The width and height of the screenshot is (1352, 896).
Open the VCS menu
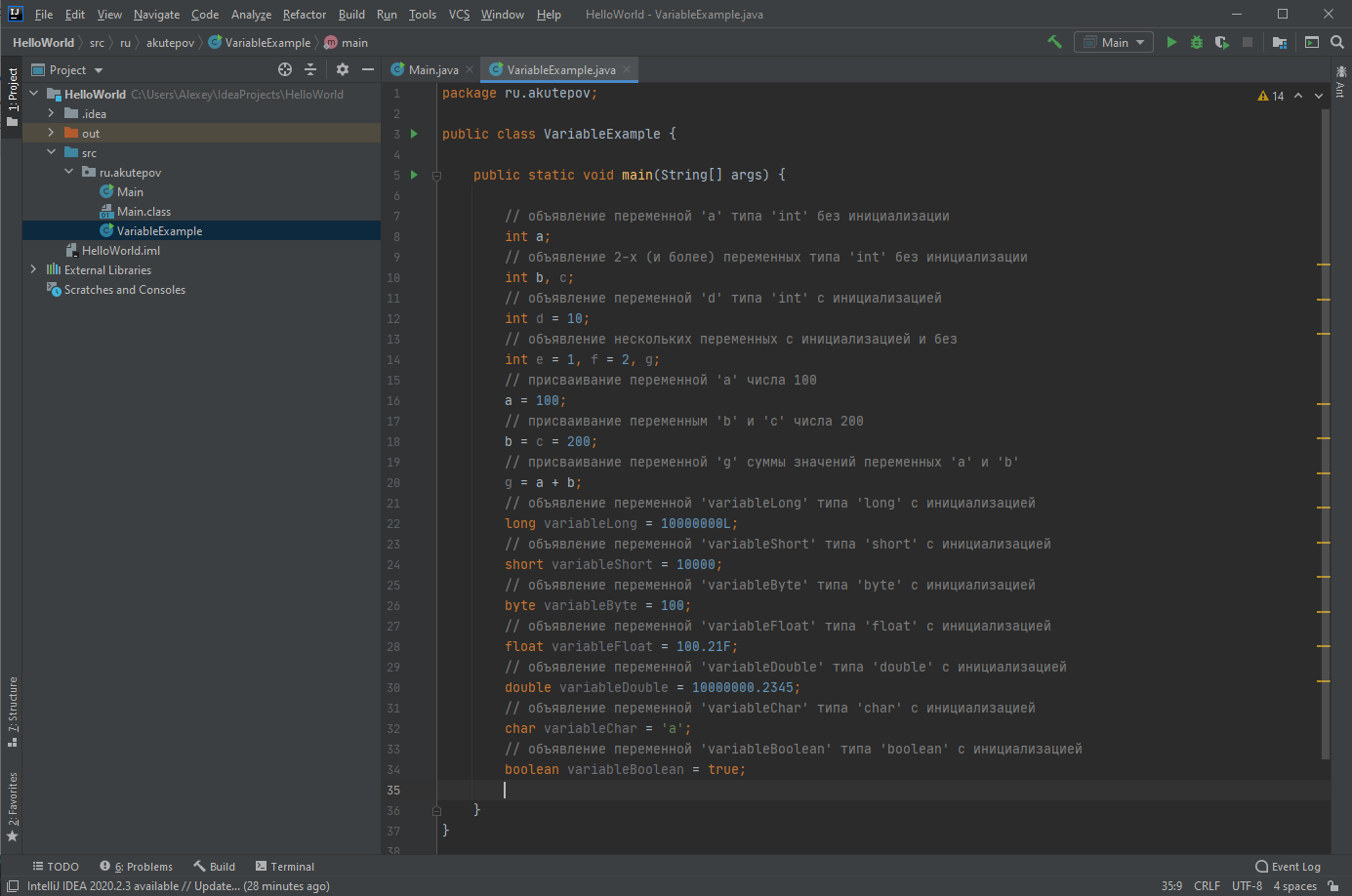(x=459, y=15)
